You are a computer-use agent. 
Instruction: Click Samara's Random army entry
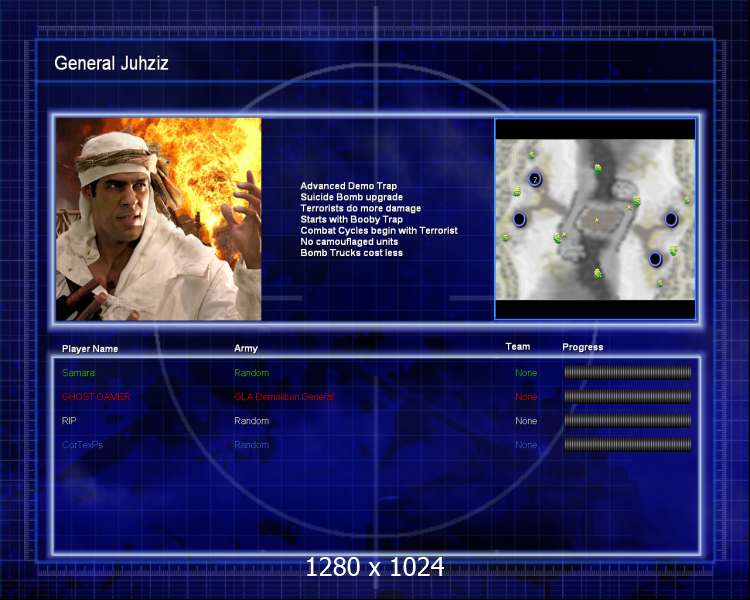coord(252,373)
